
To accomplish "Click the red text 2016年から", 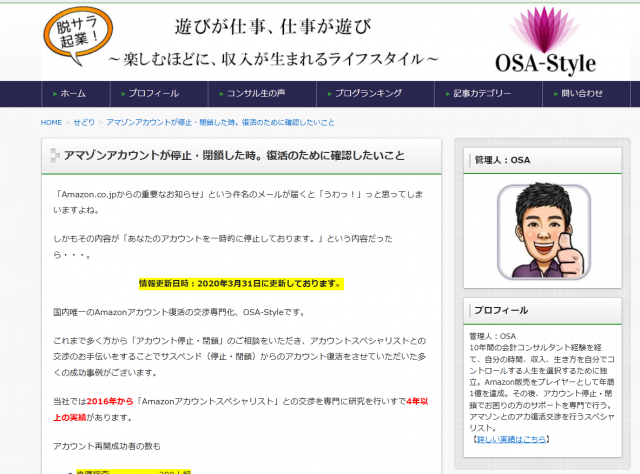I will [110, 401].
